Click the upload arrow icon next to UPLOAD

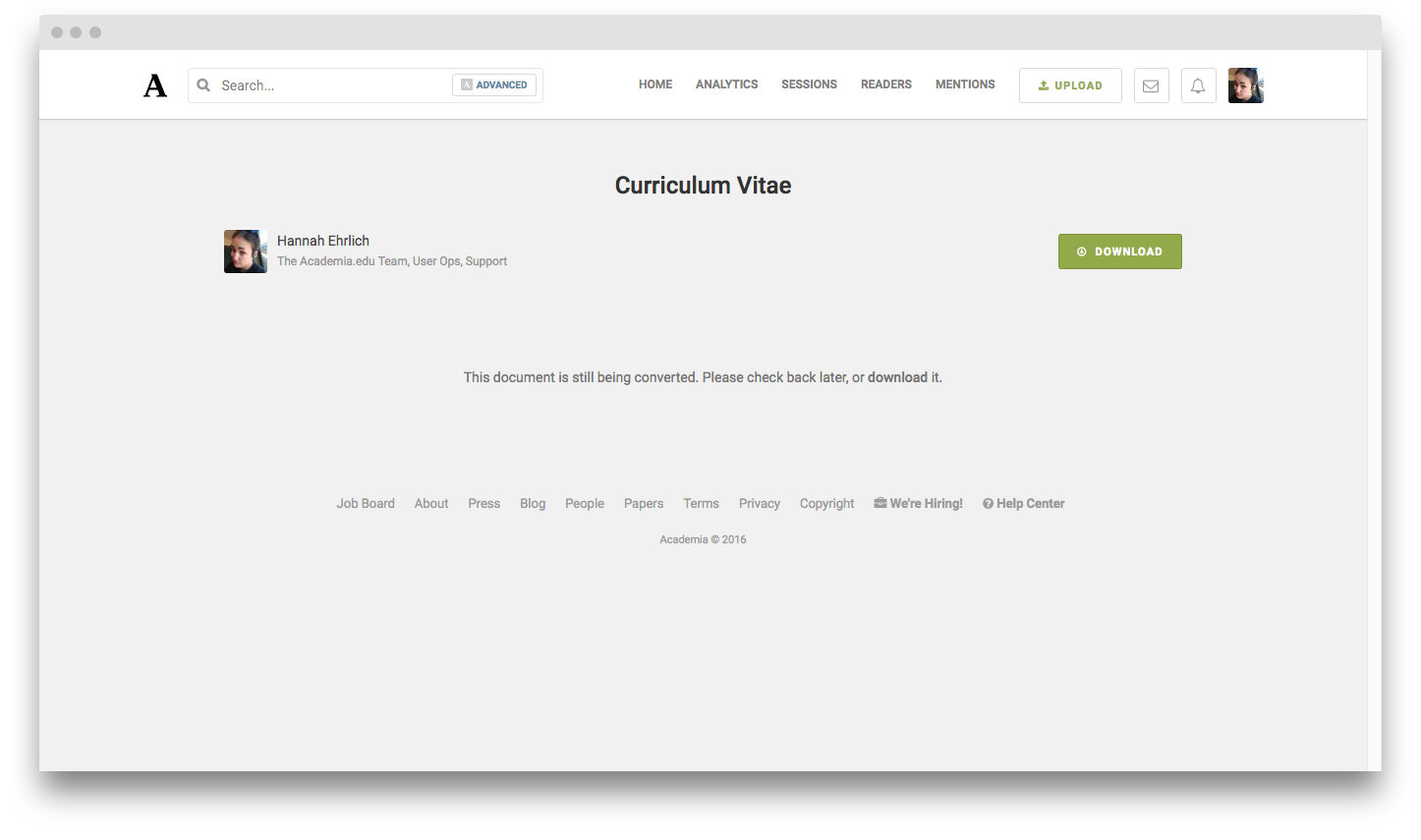tap(1043, 85)
